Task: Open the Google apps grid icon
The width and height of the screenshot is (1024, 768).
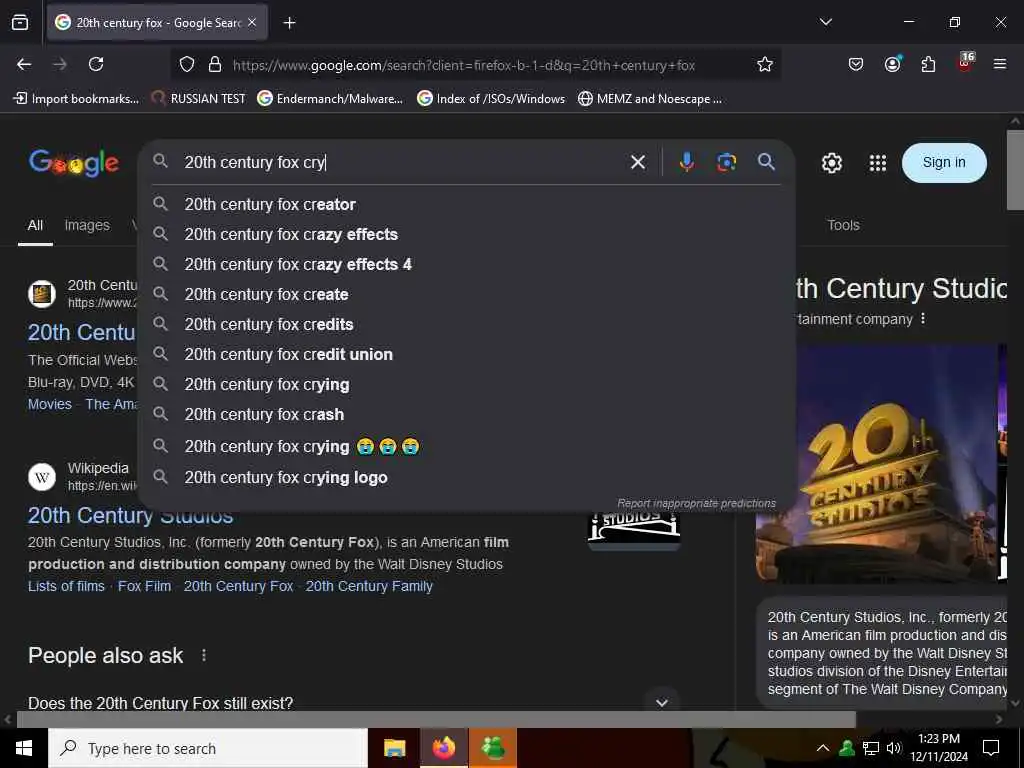Action: pos(878,163)
